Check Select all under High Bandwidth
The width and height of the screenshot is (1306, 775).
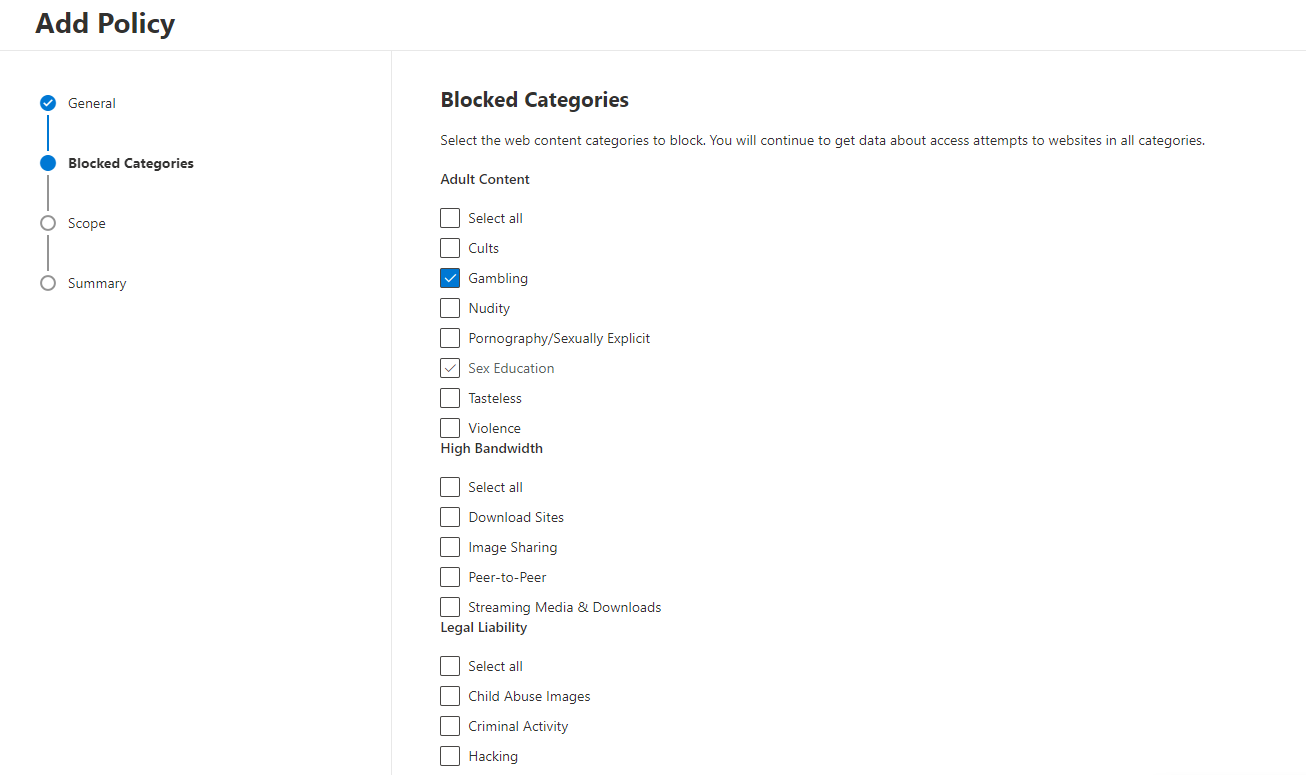[x=450, y=486]
